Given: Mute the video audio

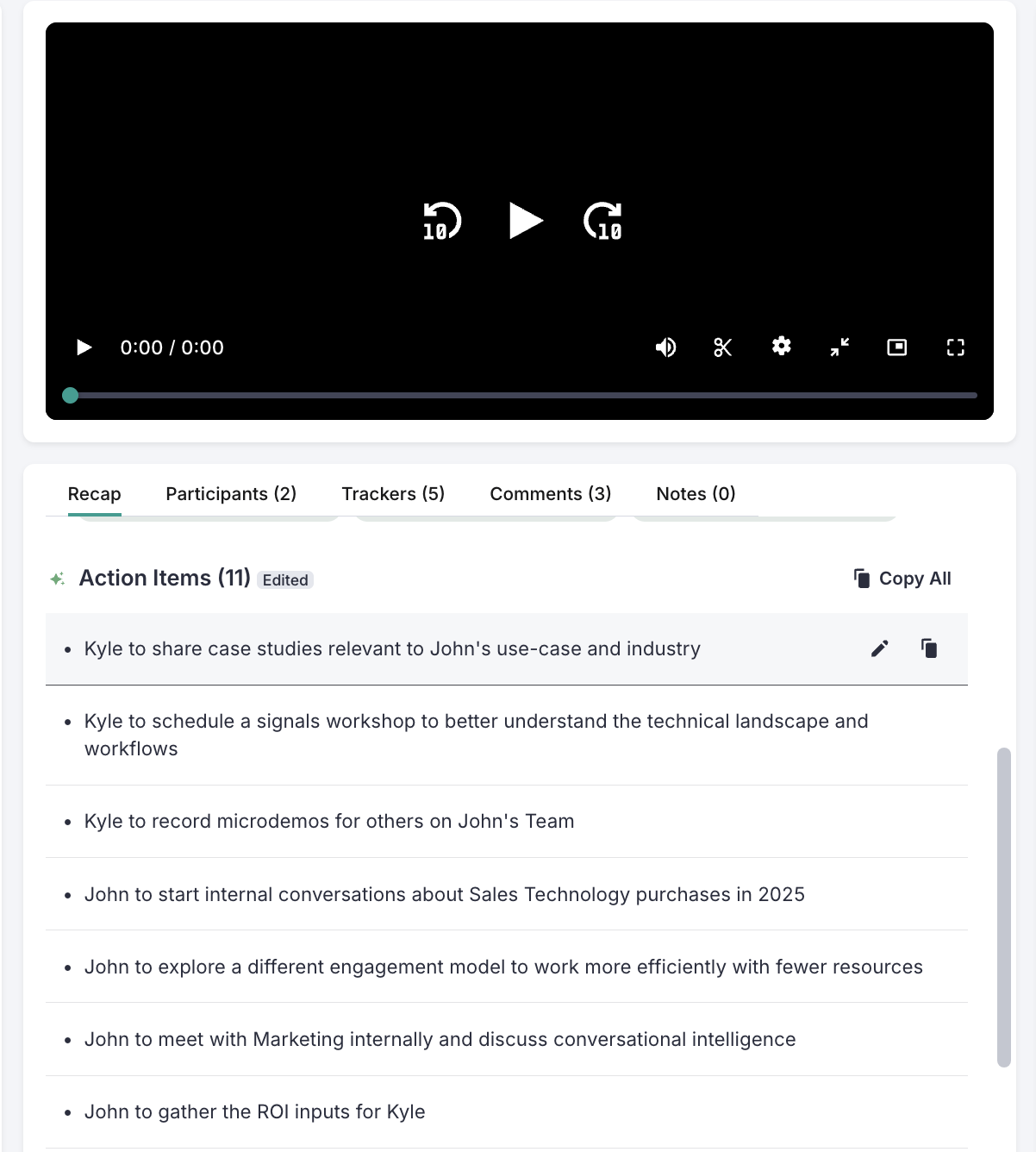Looking at the screenshot, I should [x=665, y=347].
